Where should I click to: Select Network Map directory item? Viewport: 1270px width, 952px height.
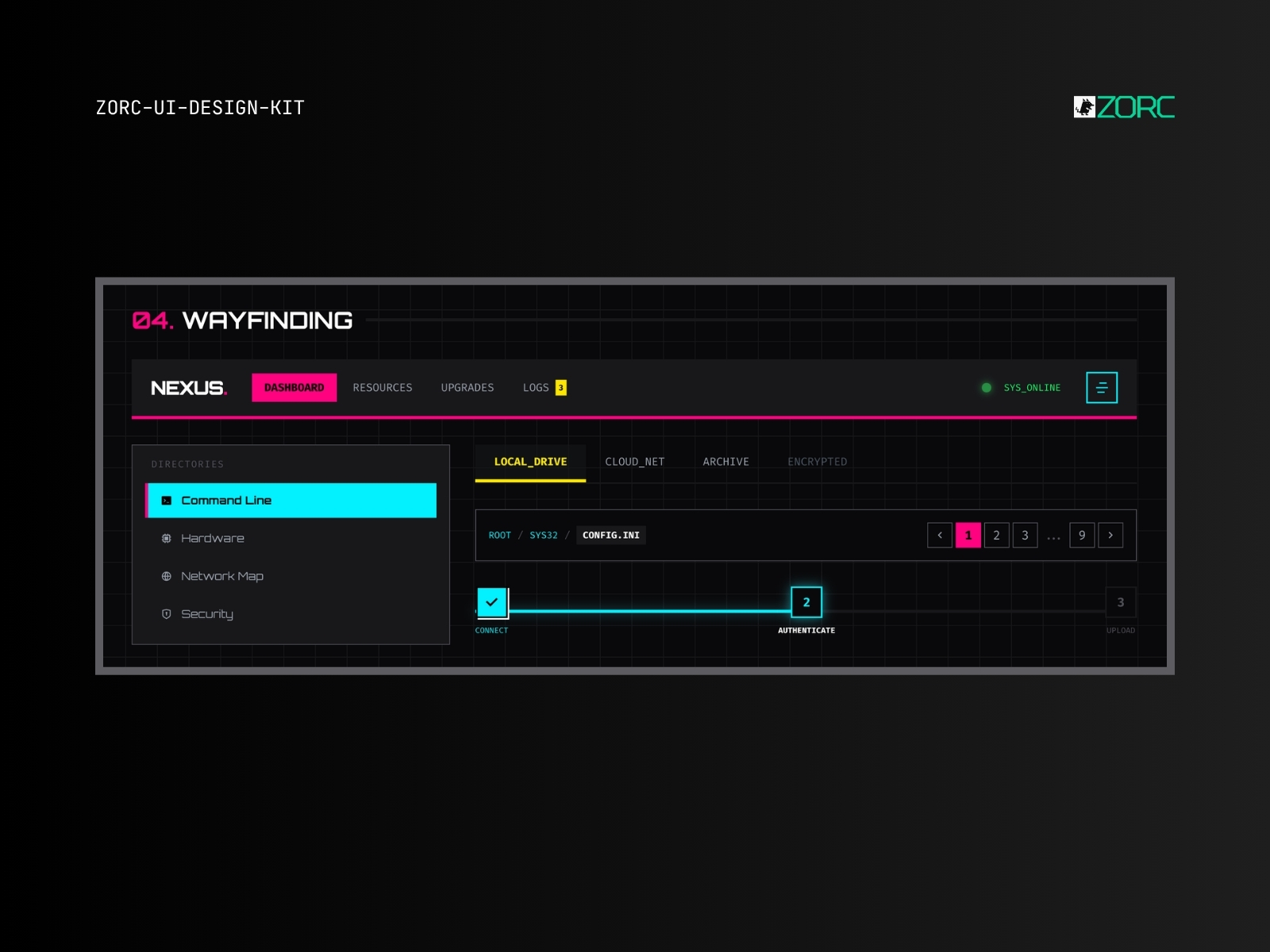[291, 576]
